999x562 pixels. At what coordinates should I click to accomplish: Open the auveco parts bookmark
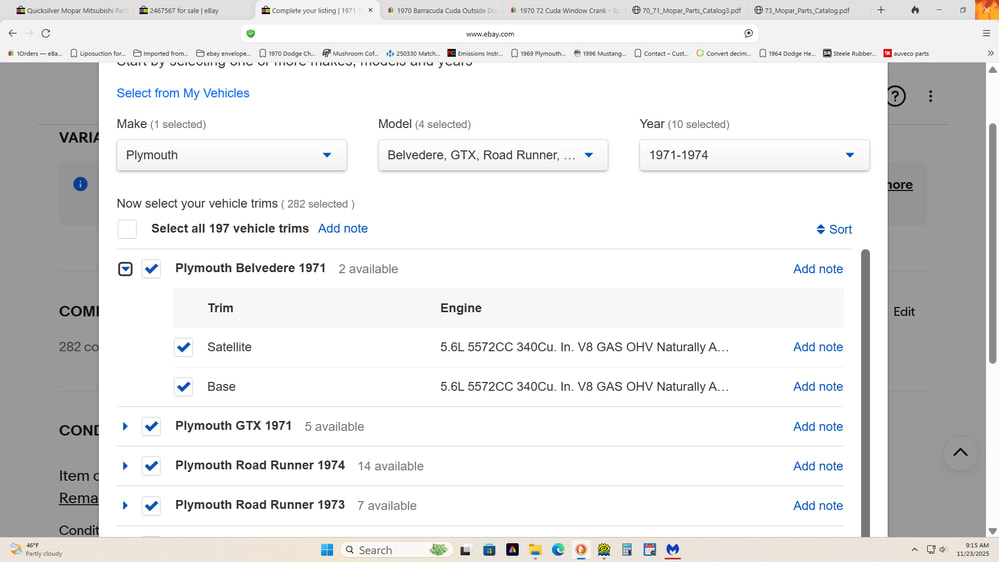coord(906,54)
